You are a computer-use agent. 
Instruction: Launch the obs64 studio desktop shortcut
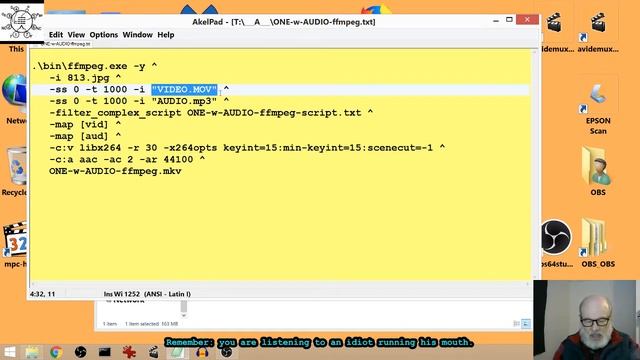pos(557,243)
